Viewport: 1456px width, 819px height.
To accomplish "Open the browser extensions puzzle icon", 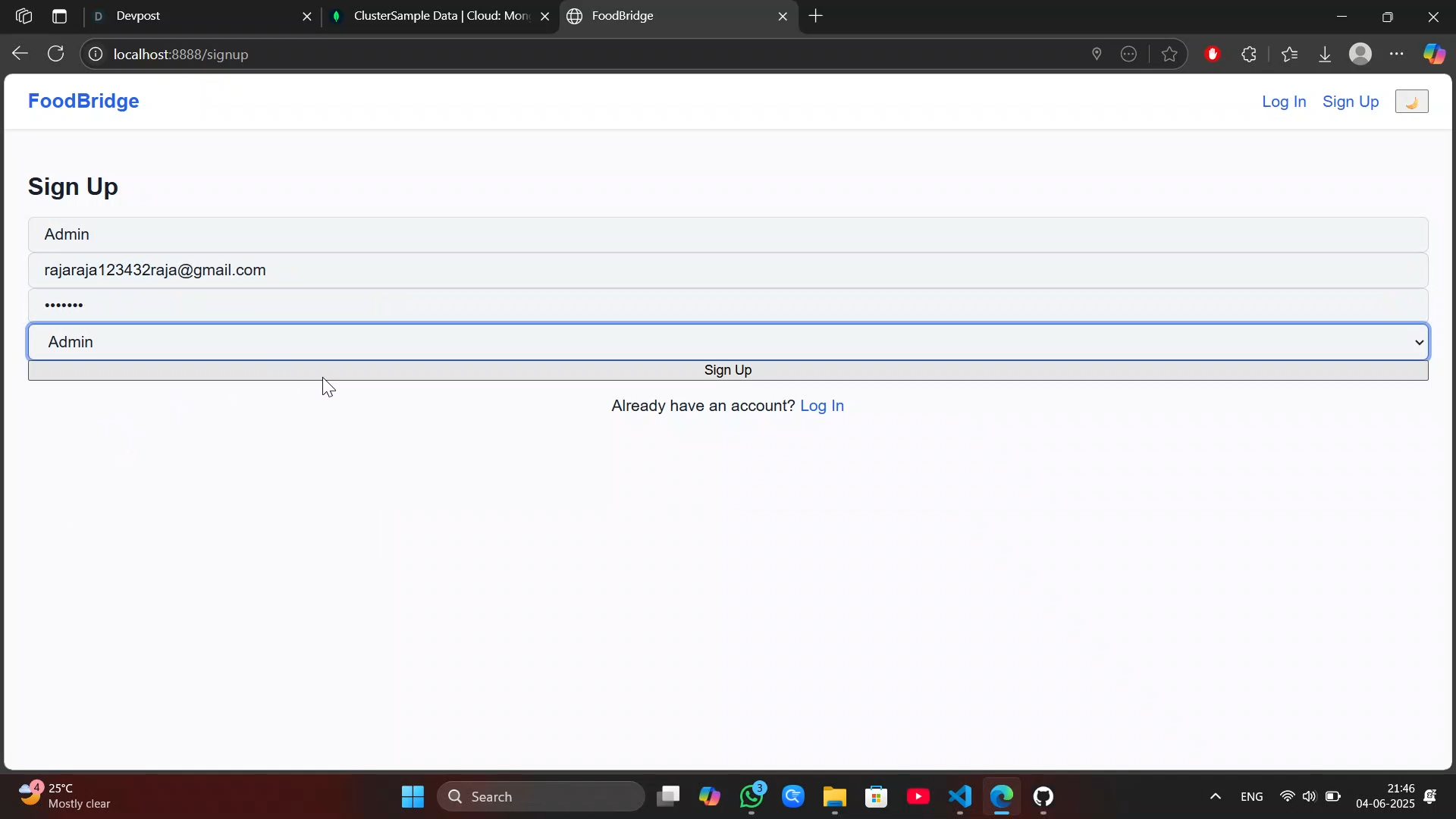I will 1249,54.
